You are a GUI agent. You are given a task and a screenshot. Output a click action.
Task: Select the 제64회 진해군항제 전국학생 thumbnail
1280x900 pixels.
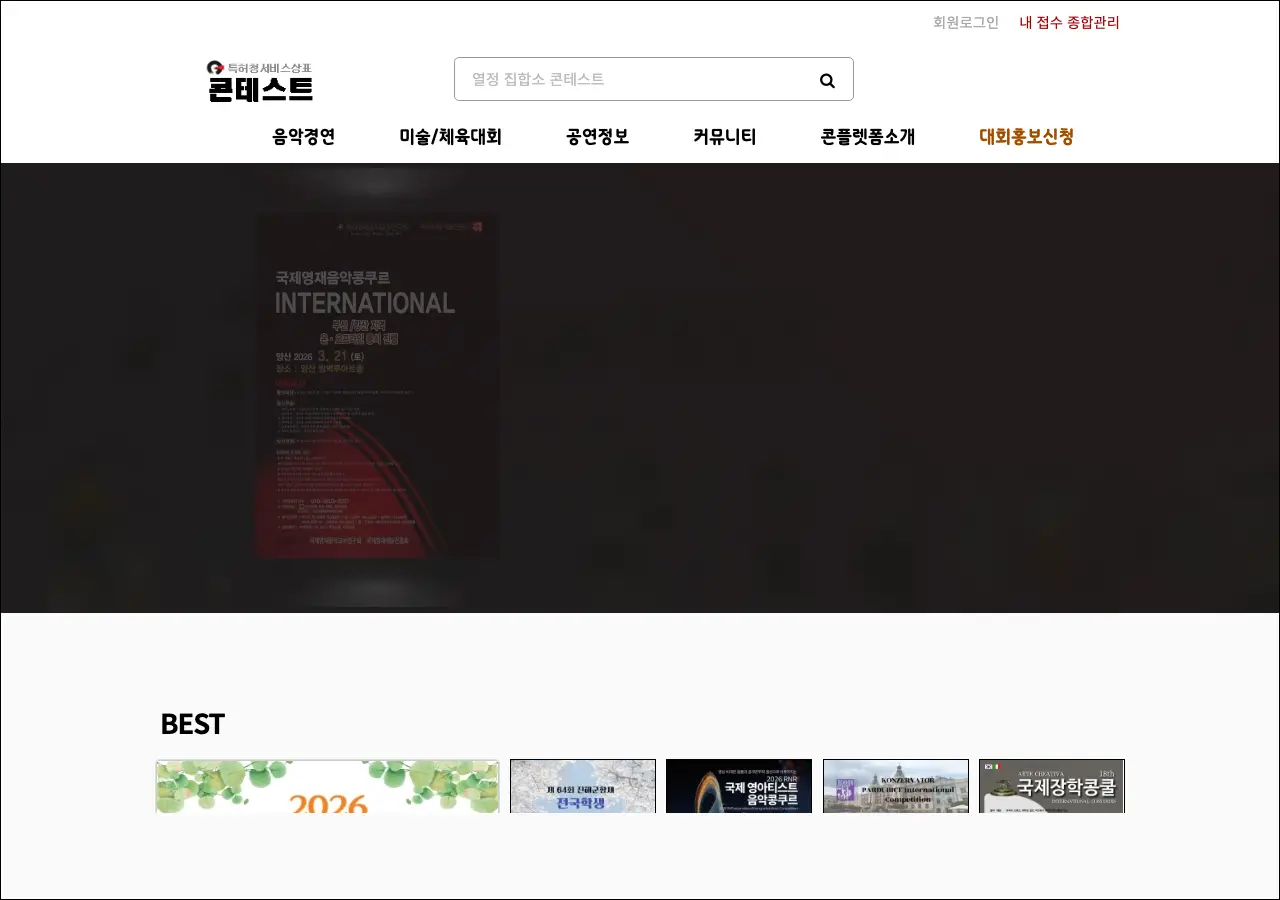click(583, 787)
